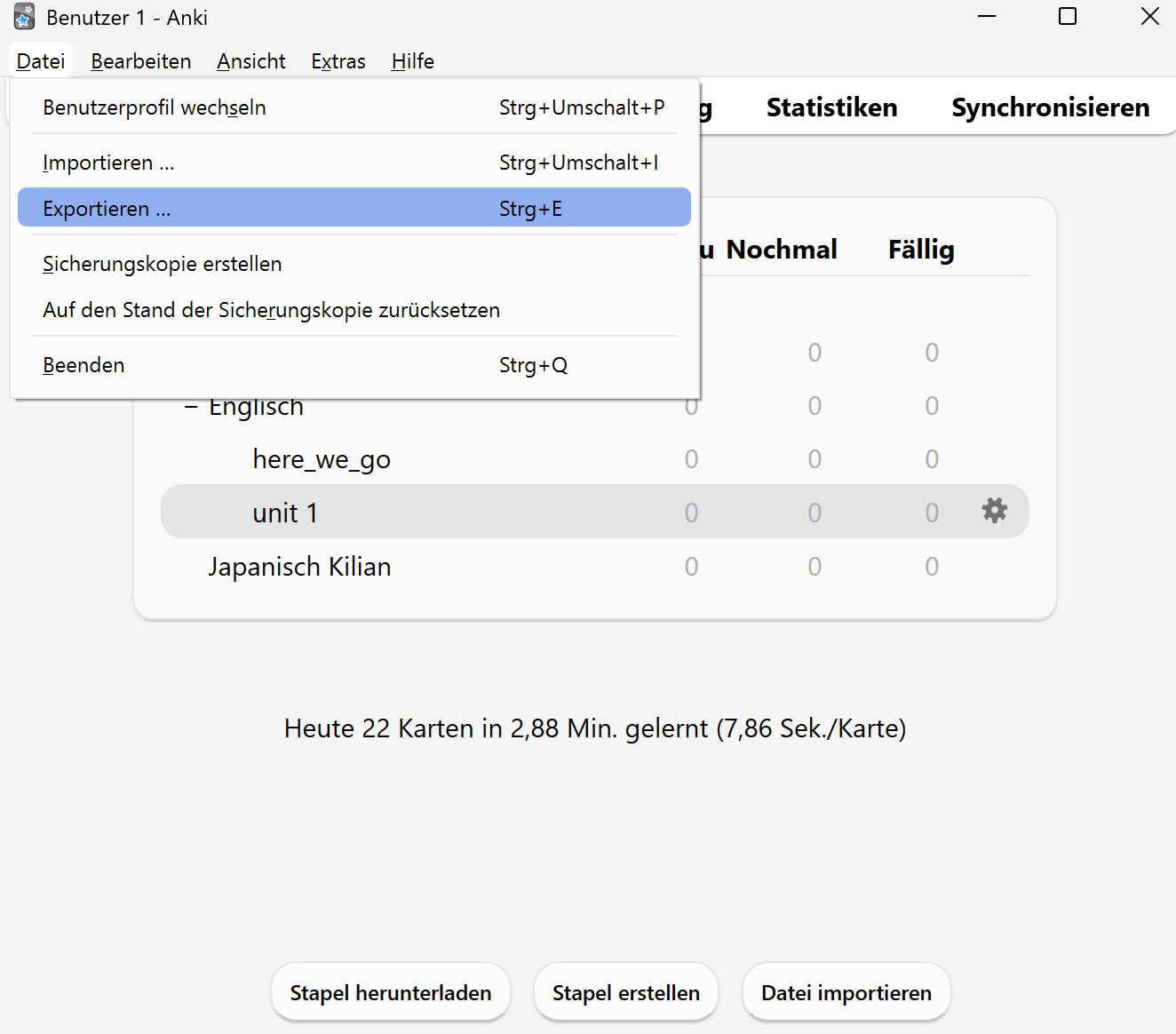Open the Hilfe menu
The image size is (1176, 1034).
413,61
